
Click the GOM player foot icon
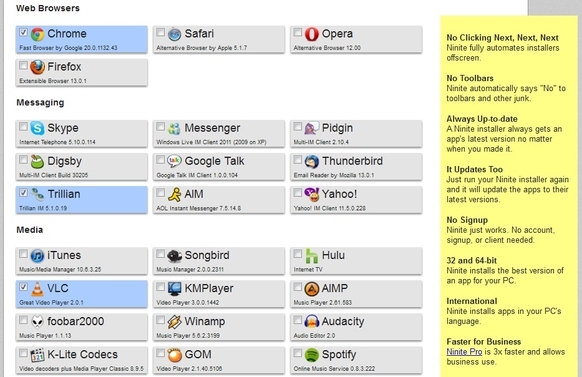(x=174, y=355)
